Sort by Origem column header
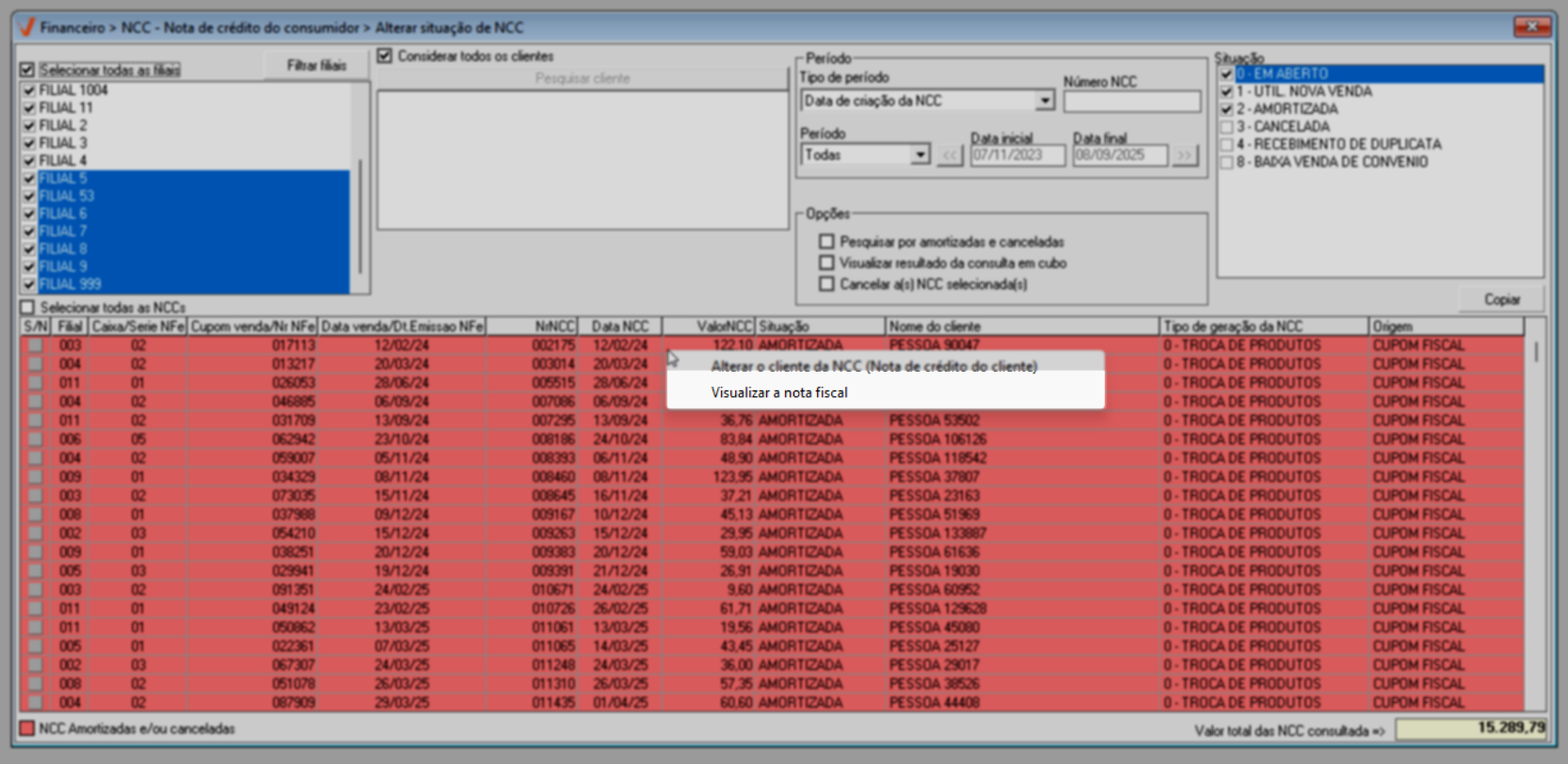Image resolution: width=1568 pixels, height=764 pixels. [x=1446, y=326]
